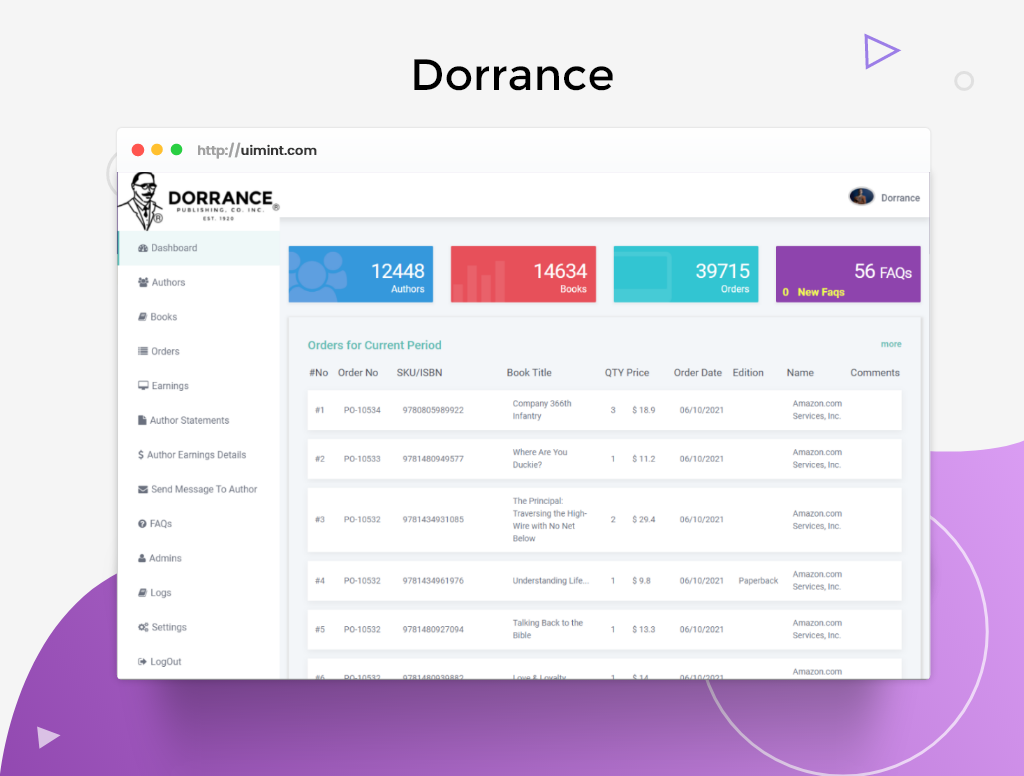This screenshot has width=1024, height=776.
Task: Open Author Earnings Details page
Action: click(x=196, y=455)
